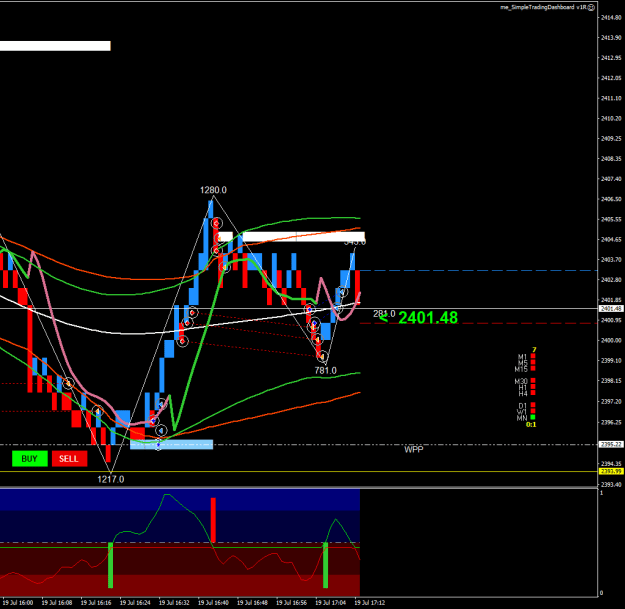Click the M15 timeframe trend square
The width and height of the screenshot is (625, 609).
[533, 369]
